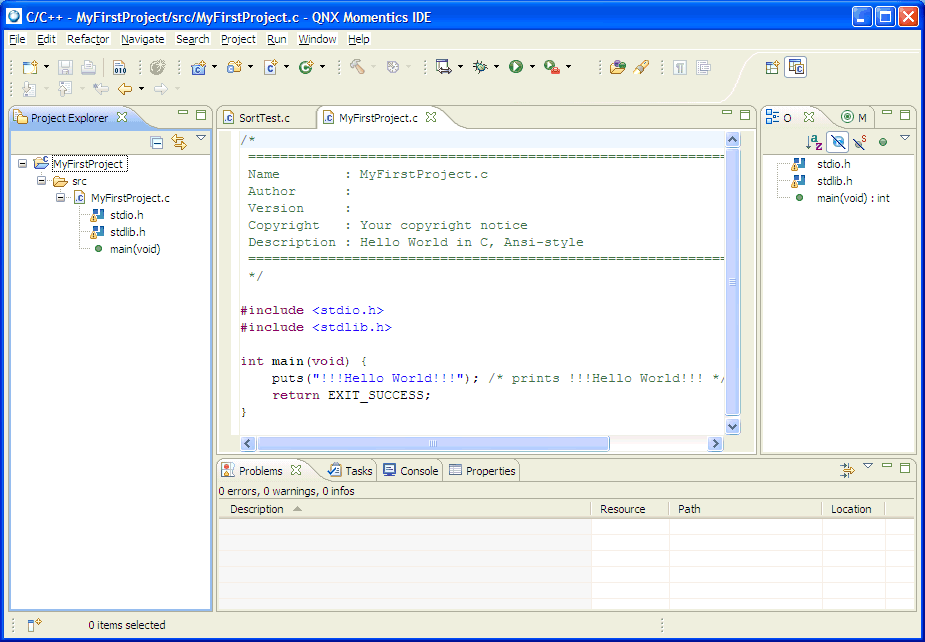925x642 pixels.
Task: Toggle Hide Static Members in the Outline view
Action: coord(861,141)
